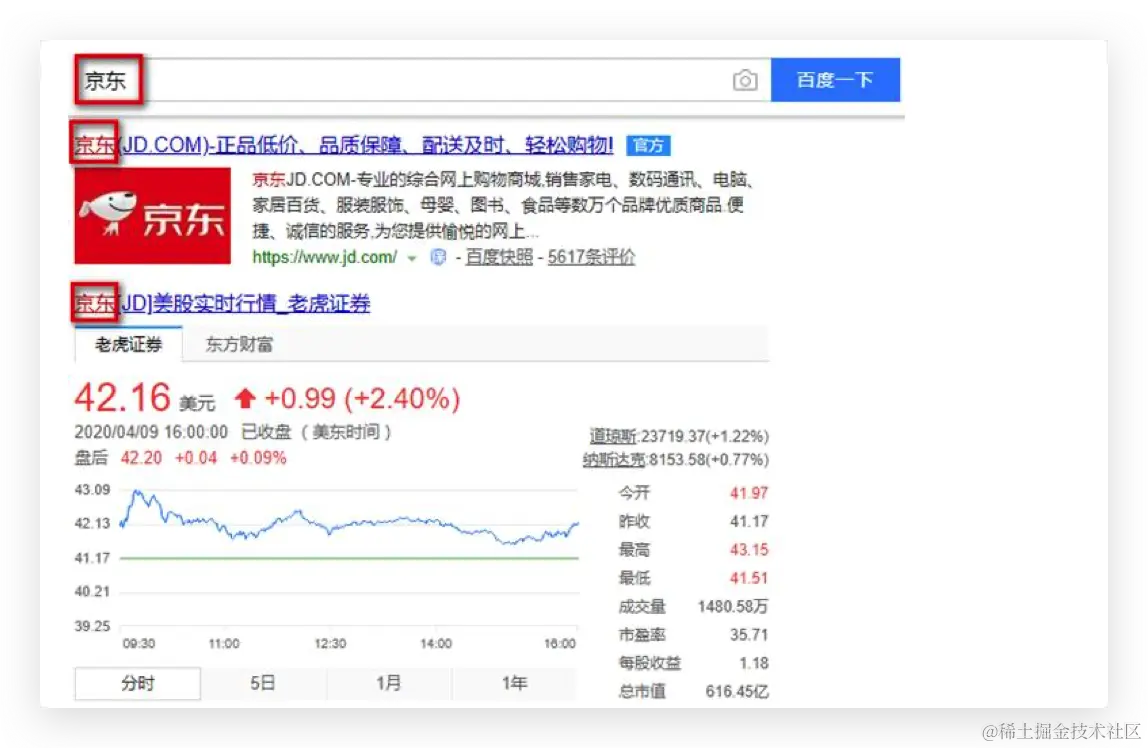Select the 5日 chart range tab
The width and height of the screenshot is (1148, 748).
(263, 684)
